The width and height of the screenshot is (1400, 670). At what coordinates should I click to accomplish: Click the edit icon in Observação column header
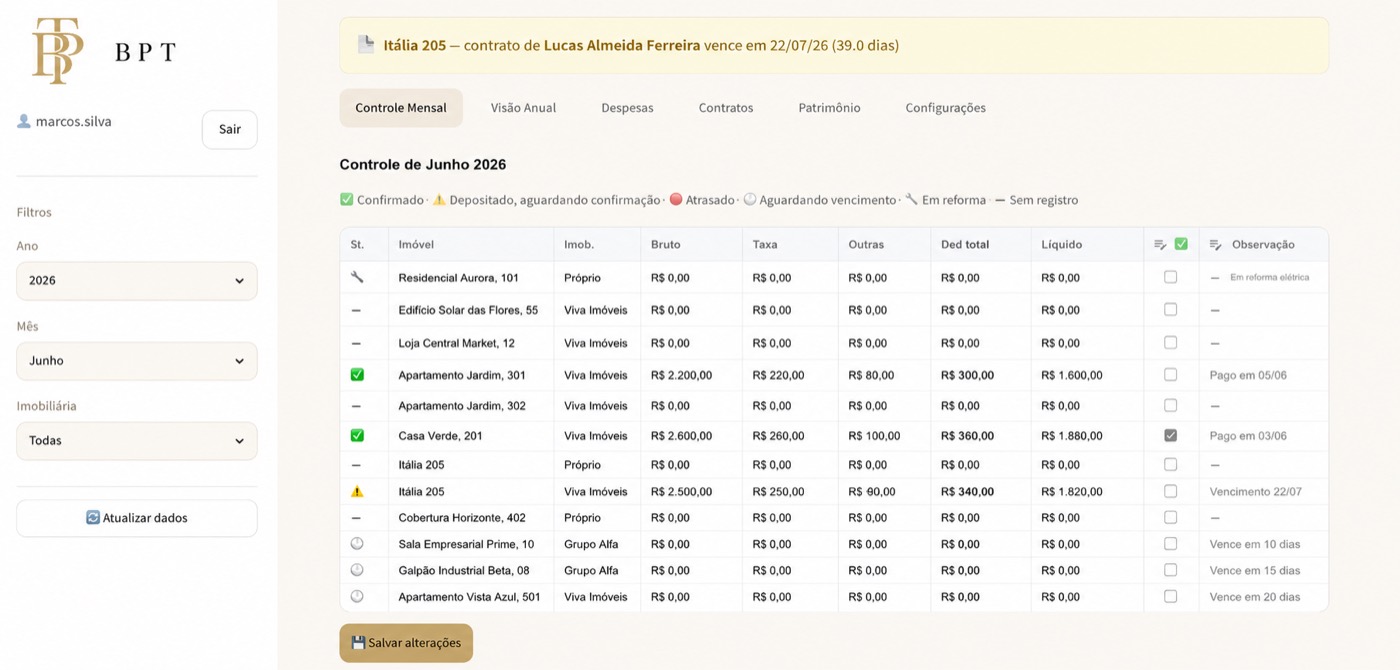(1216, 244)
